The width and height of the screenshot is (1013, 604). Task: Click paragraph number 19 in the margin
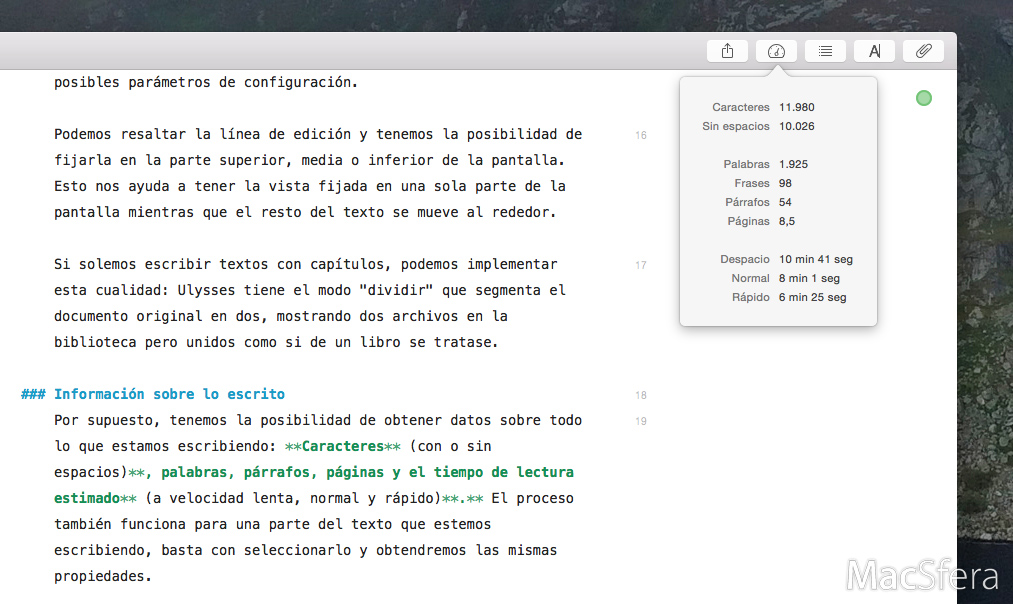coord(641,421)
